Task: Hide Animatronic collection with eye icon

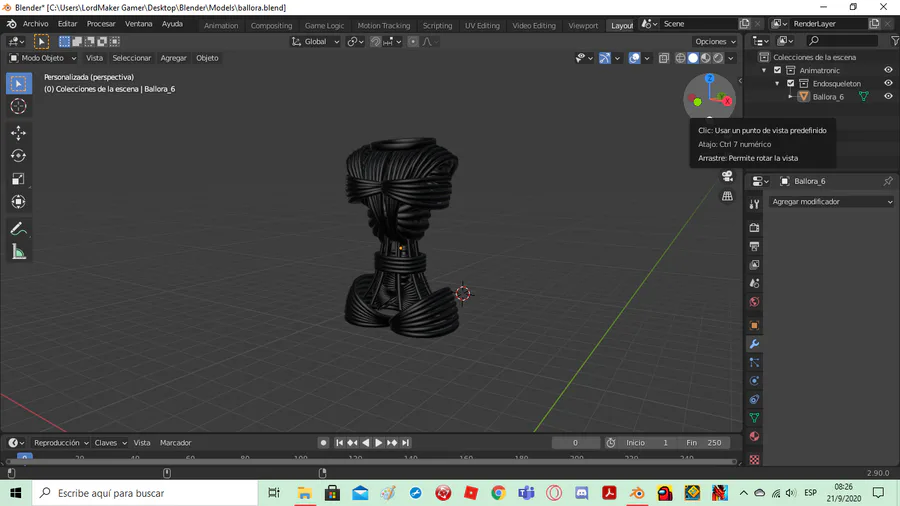Action: click(x=888, y=70)
